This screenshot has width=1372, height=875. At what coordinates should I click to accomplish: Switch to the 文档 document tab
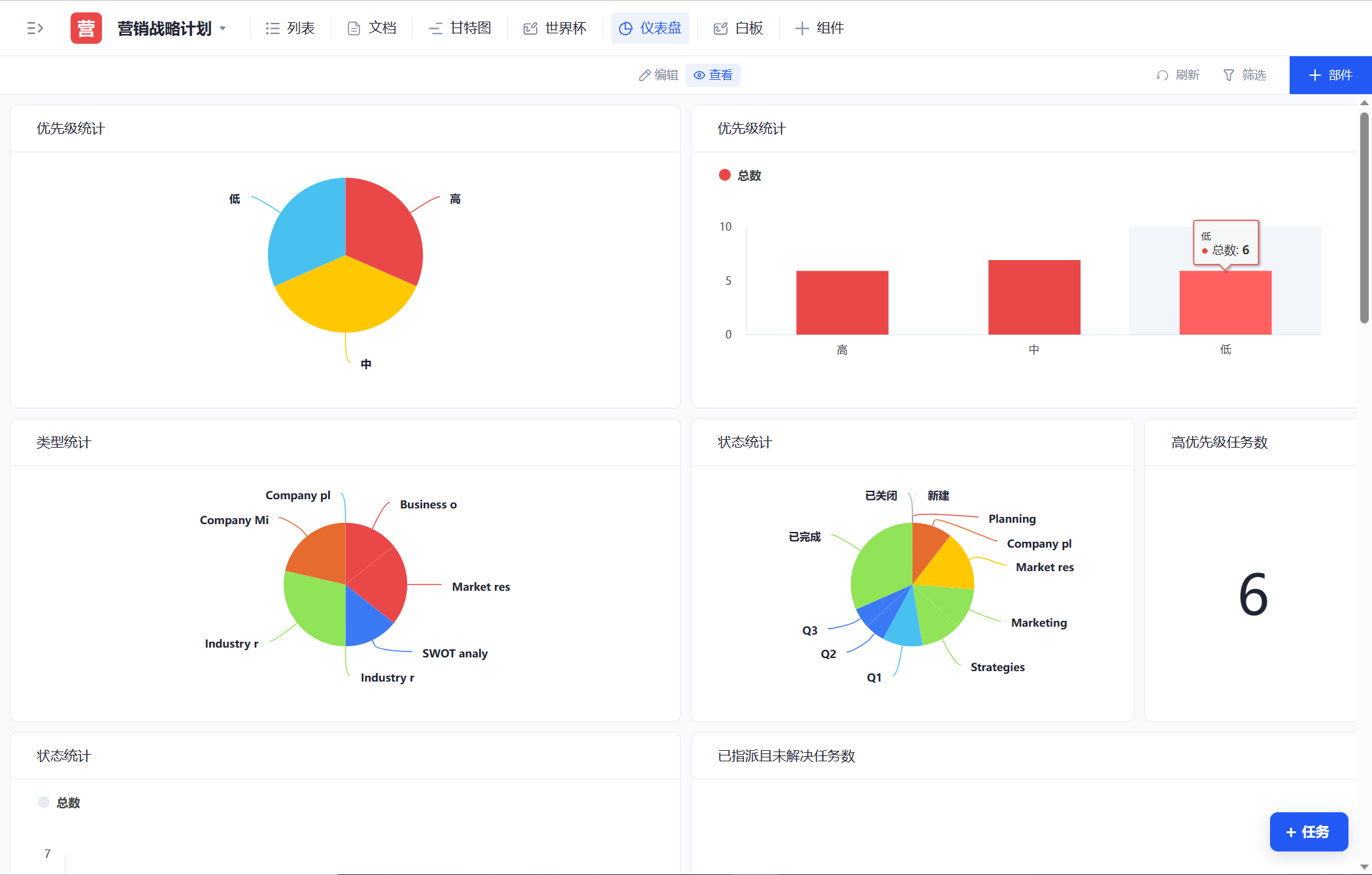pos(372,28)
